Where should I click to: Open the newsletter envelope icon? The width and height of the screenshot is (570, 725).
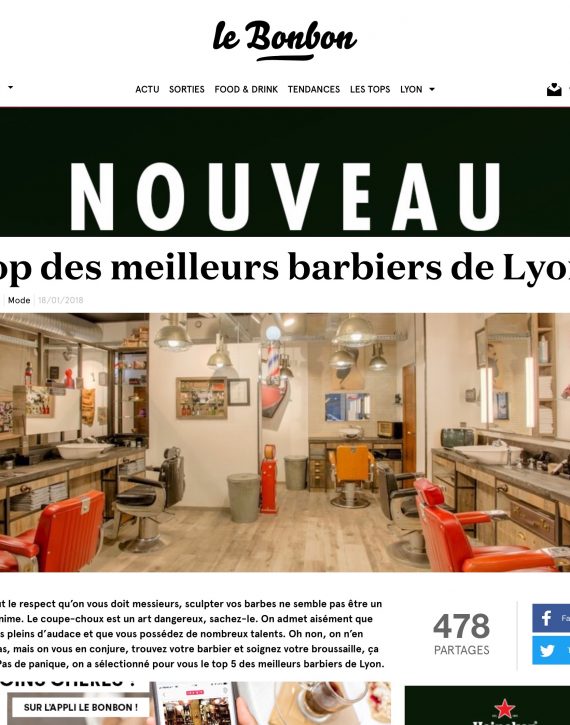[554, 89]
